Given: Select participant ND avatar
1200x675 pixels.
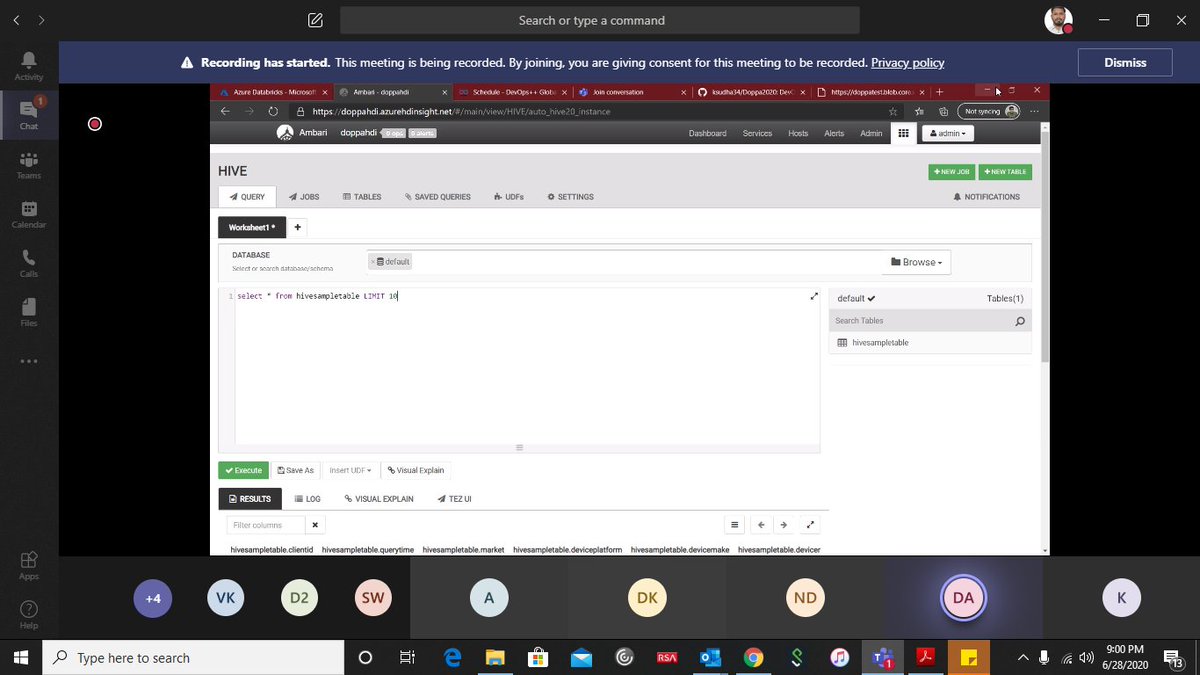Looking at the screenshot, I should point(805,598).
